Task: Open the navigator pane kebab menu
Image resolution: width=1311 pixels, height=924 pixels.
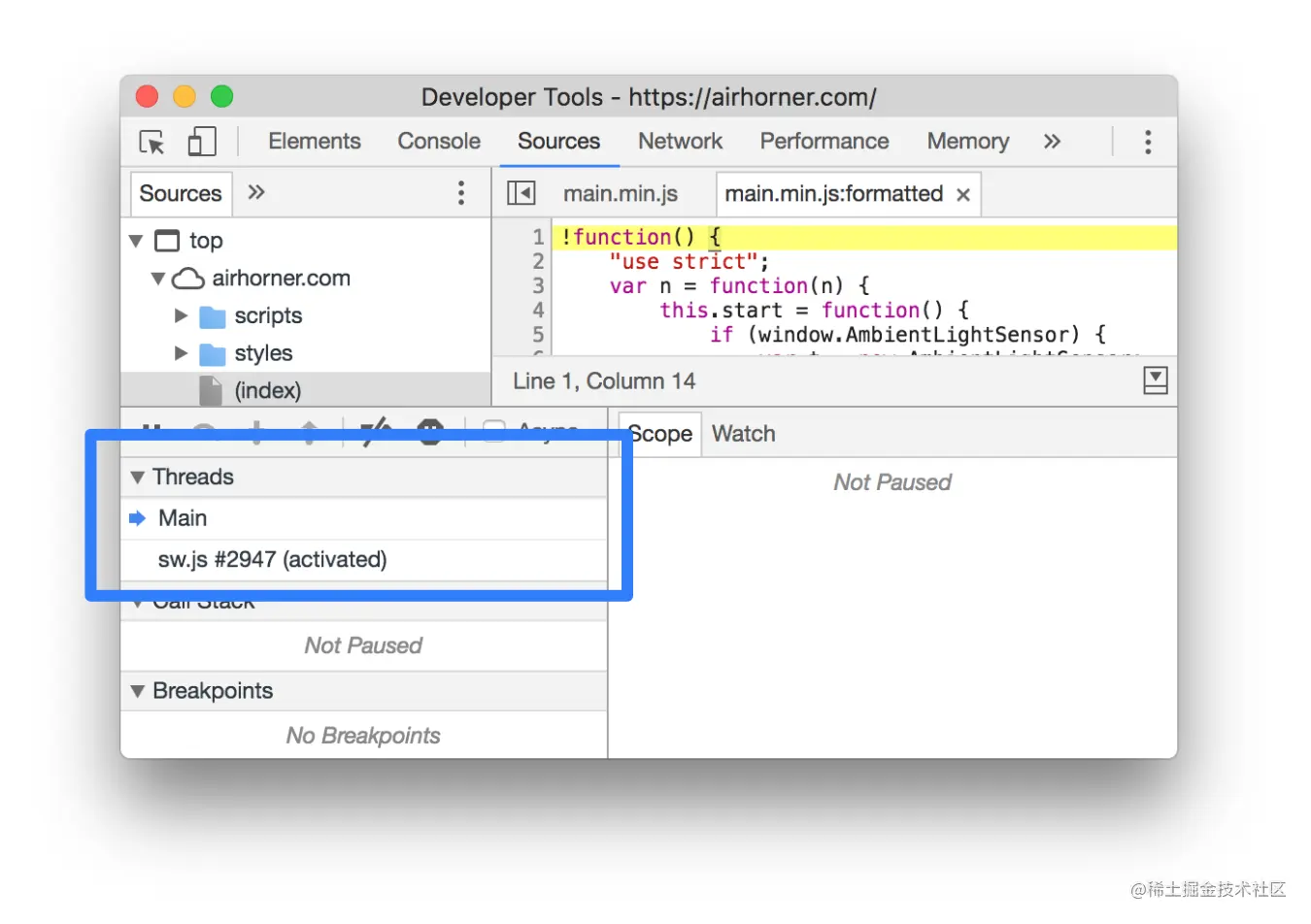Action: (x=461, y=192)
